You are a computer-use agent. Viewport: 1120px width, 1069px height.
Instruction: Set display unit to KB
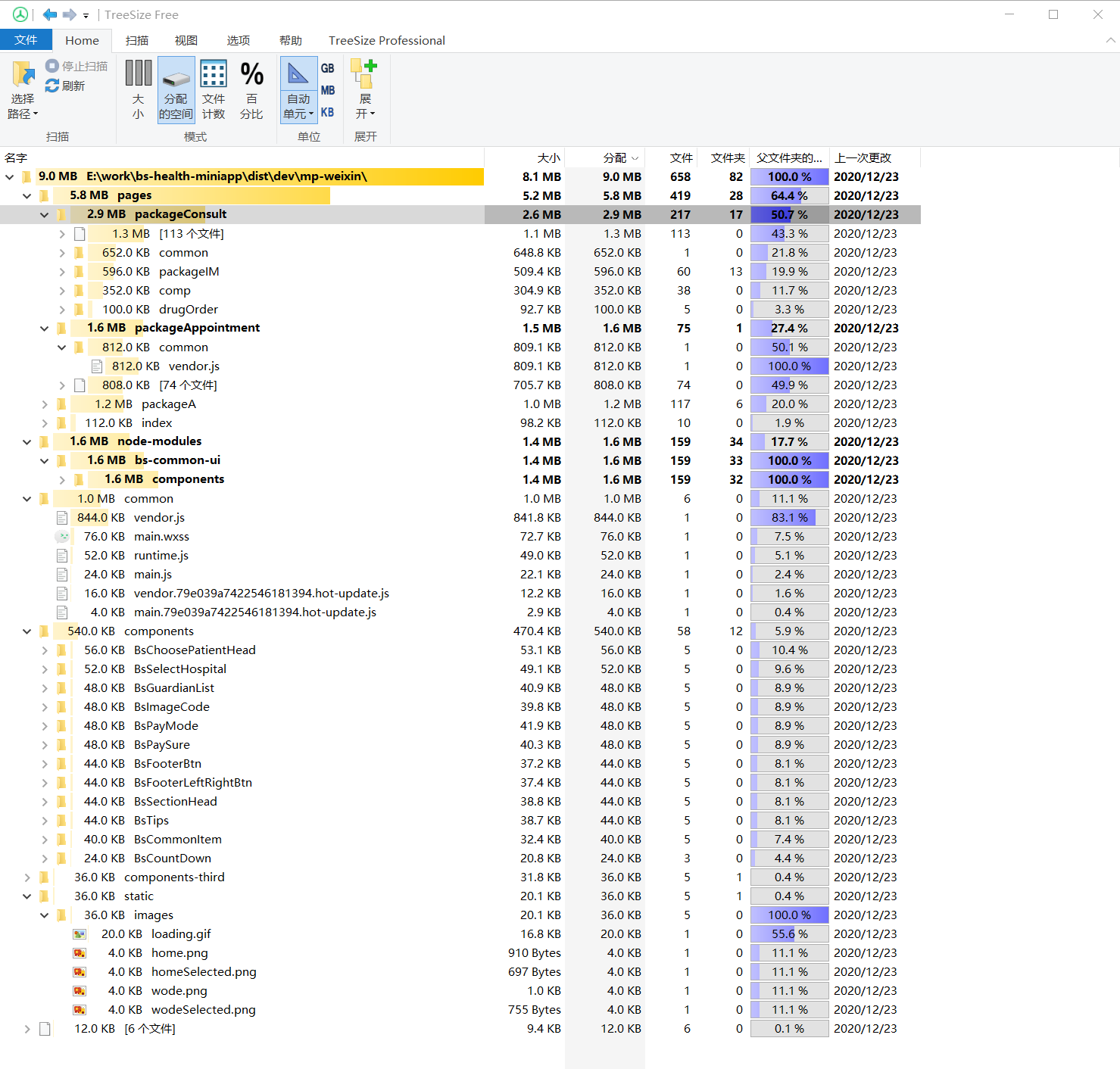click(327, 112)
